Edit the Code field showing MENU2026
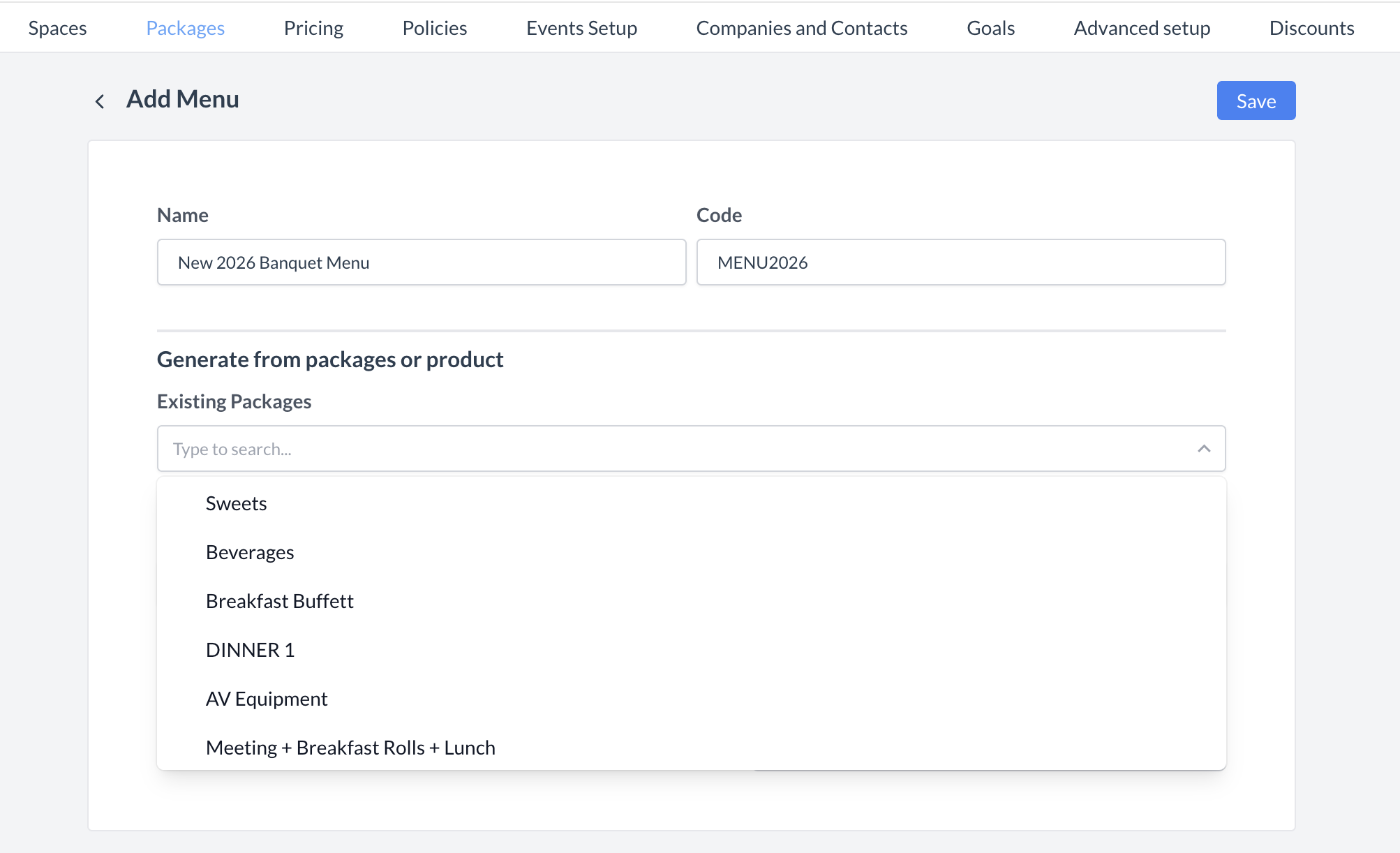Screen dimensions: 1400x853 pos(960,262)
